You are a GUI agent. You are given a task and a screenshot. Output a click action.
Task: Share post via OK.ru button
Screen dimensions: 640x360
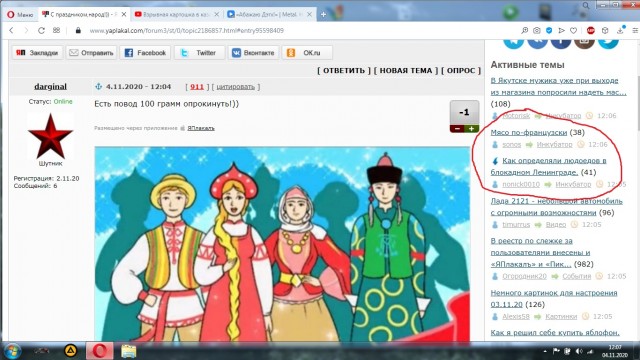click(307, 53)
